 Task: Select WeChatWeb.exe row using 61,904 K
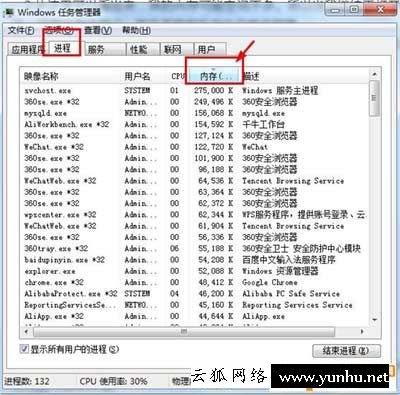pos(195,226)
